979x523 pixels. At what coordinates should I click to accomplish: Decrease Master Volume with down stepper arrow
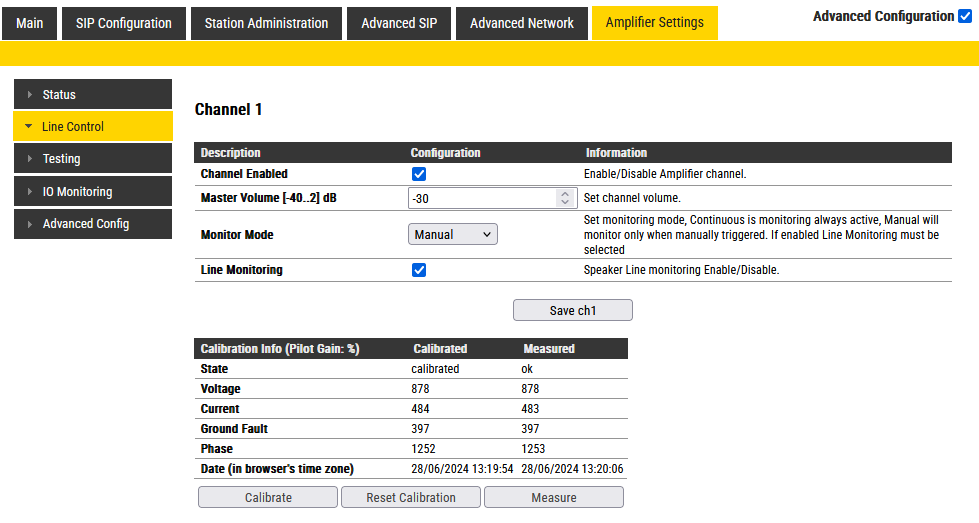click(x=564, y=203)
